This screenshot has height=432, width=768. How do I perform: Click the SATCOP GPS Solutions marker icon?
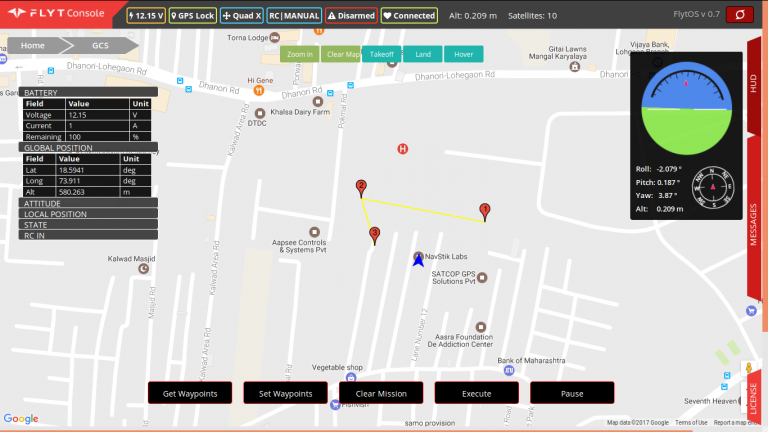pos(482,278)
